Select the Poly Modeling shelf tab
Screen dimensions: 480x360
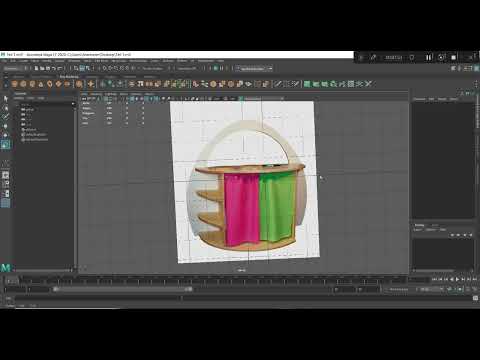[x=69, y=77]
